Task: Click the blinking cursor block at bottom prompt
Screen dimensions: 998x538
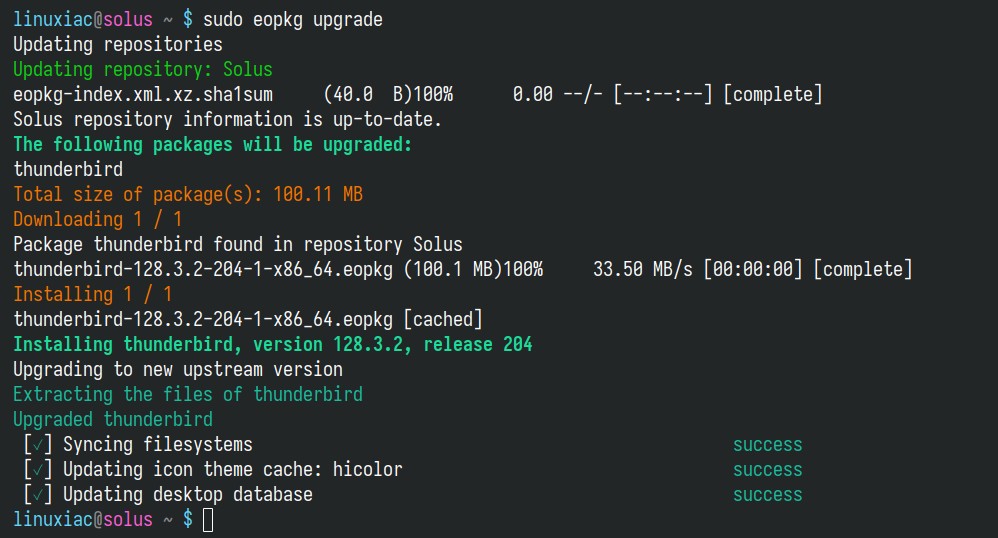Action: tap(208, 520)
